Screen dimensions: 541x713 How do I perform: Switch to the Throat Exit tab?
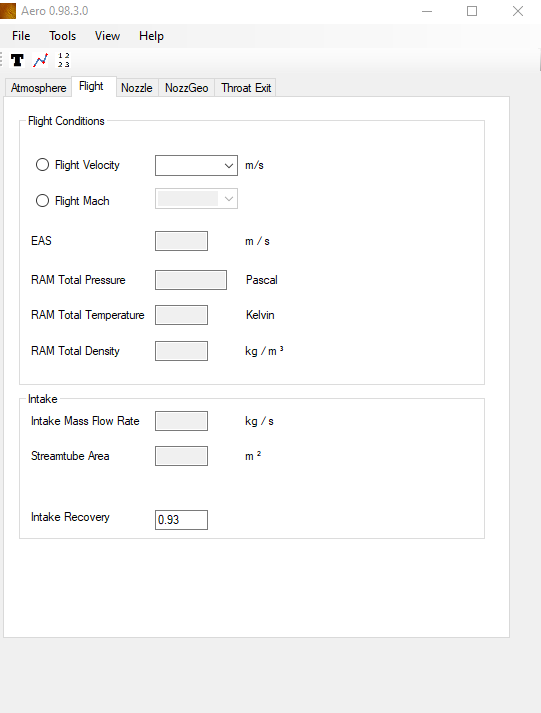tap(246, 88)
